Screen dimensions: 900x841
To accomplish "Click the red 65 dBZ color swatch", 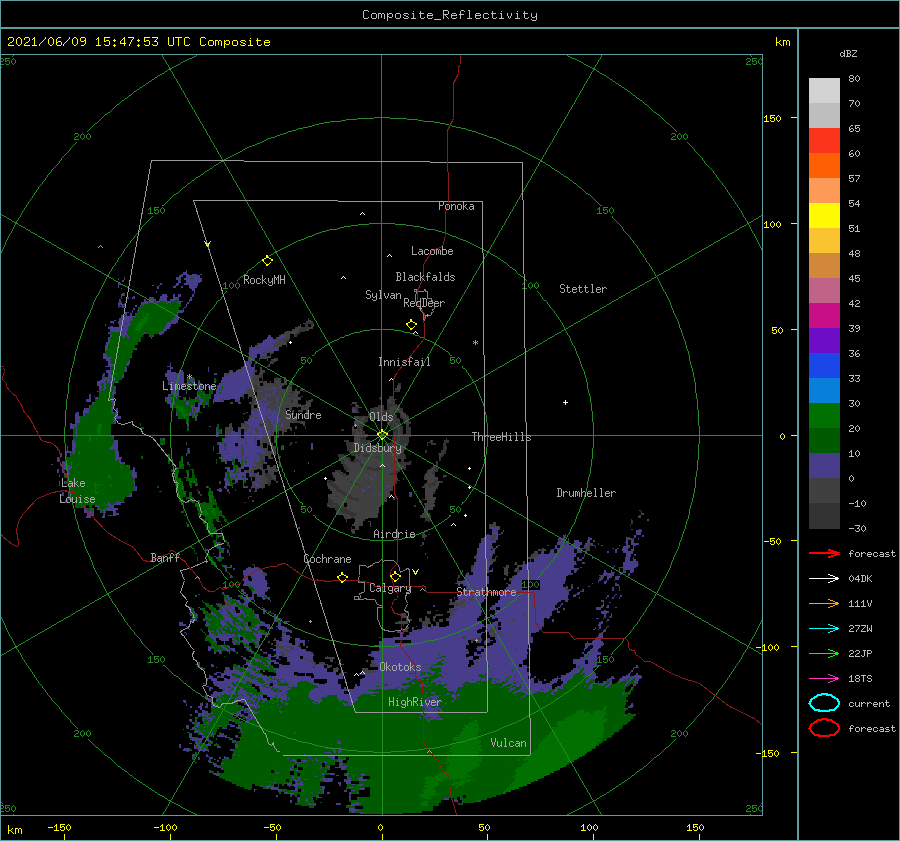I will point(824,140).
